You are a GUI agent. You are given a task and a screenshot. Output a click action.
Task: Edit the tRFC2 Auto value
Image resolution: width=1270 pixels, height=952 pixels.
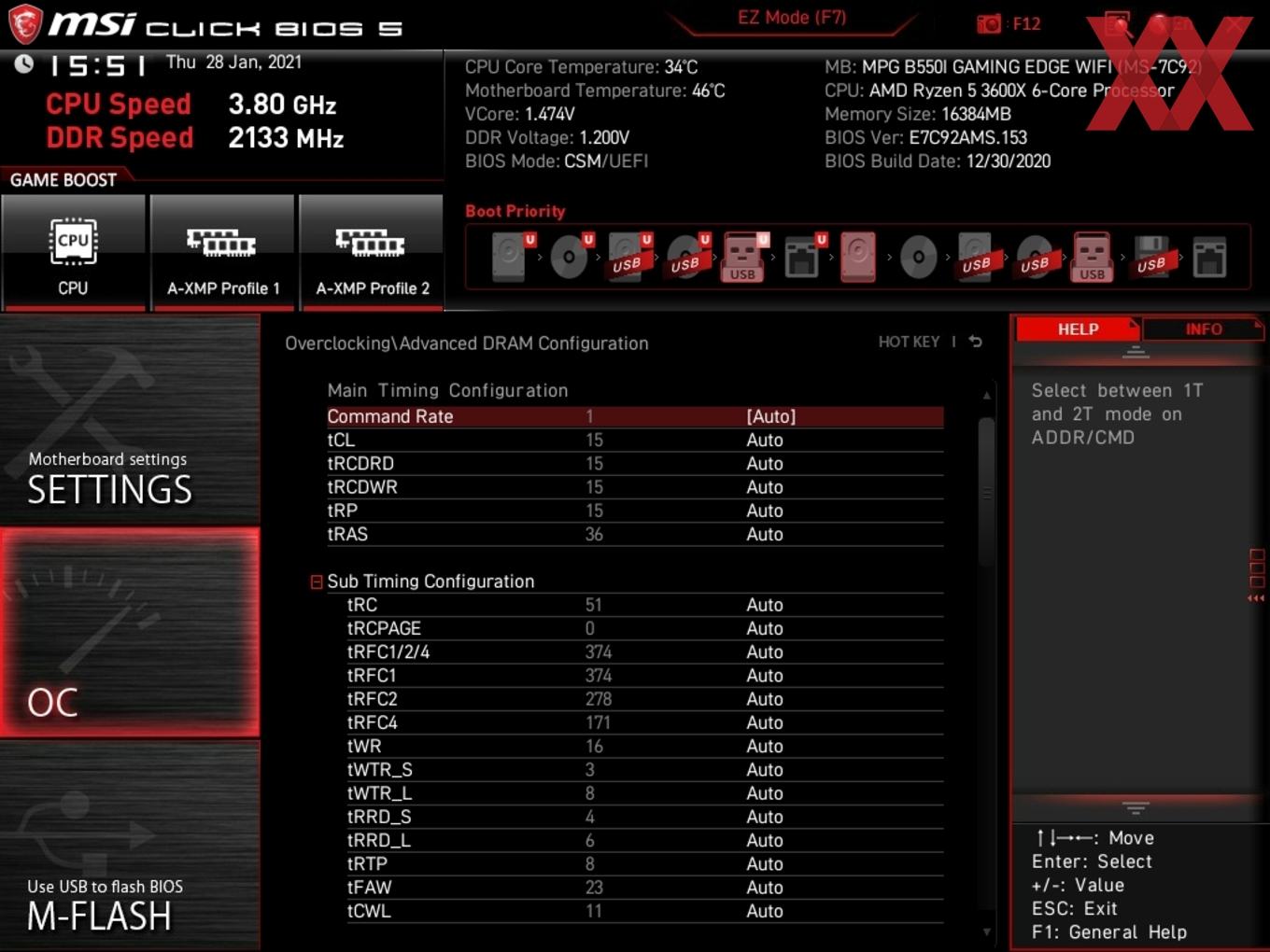pyautogui.click(x=765, y=699)
